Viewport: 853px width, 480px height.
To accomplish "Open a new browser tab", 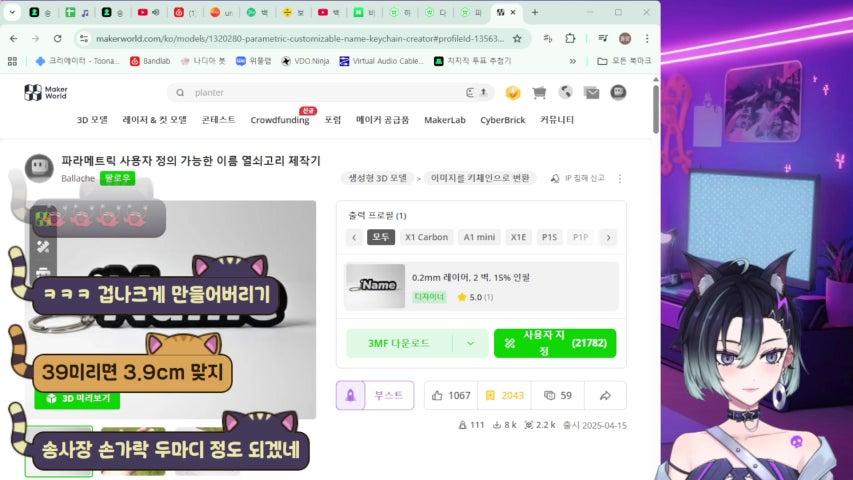I will [x=535, y=12].
